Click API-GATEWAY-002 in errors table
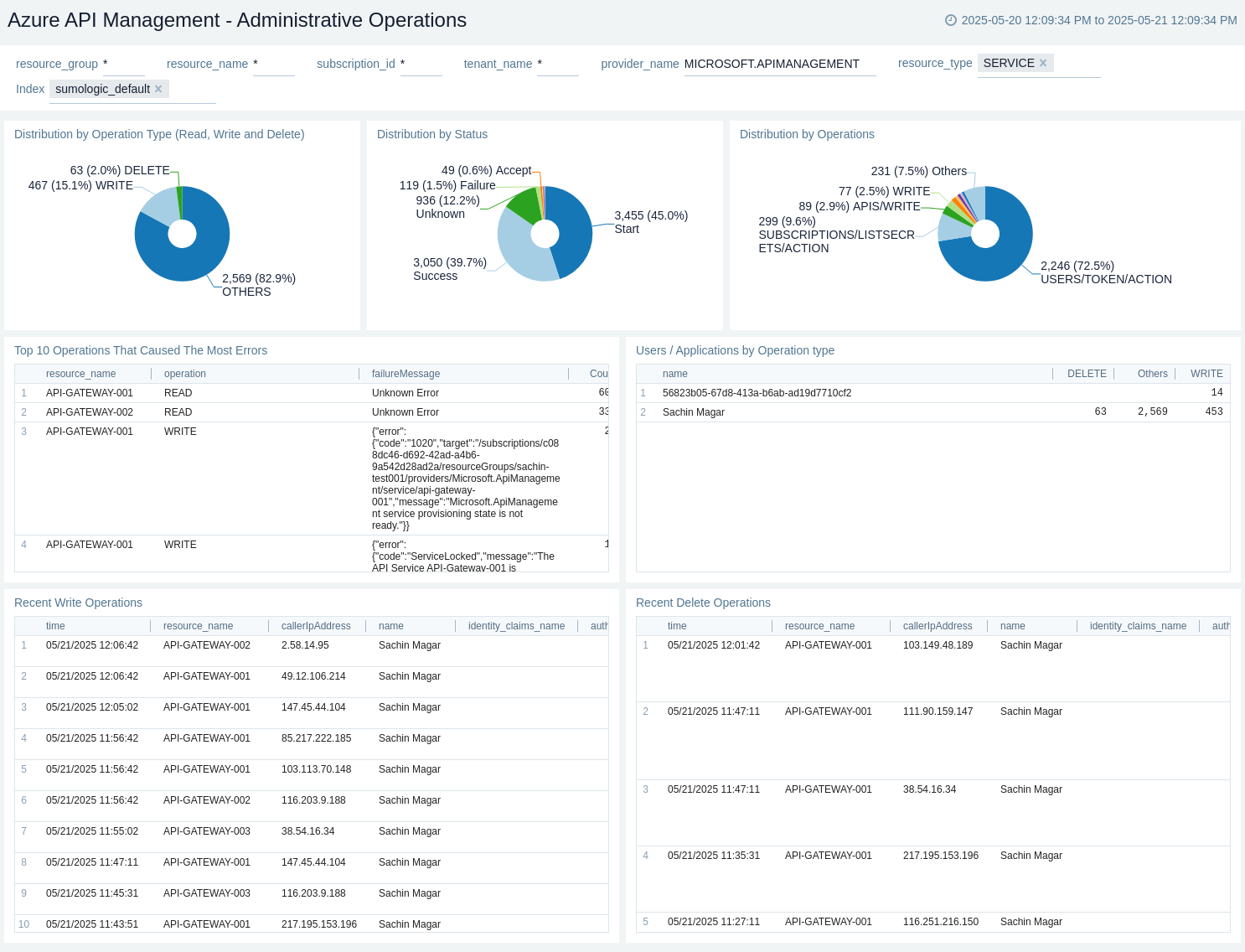The width and height of the screenshot is (1245, 952). (x=90, y=412)
